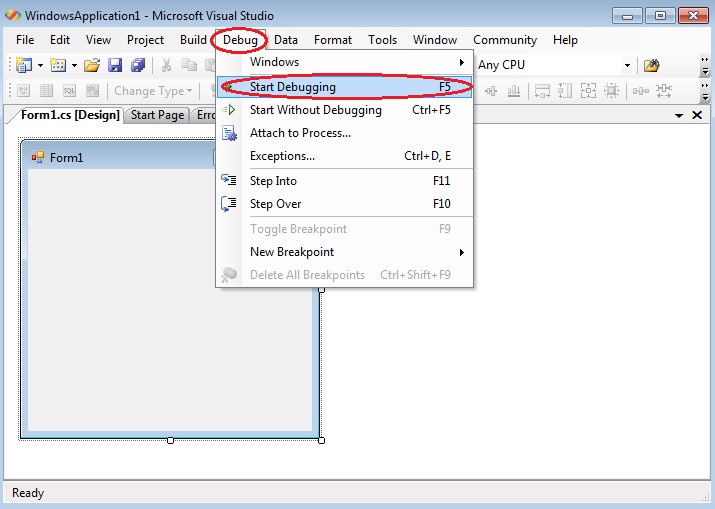
Task: Minimize the Visual Studio window
Action: click(627, 16)
